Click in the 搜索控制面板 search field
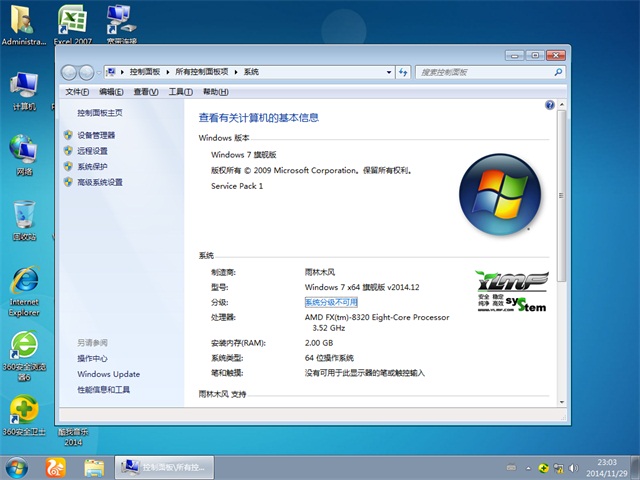This screenshot has height=480, width=640. click(486, 72)
